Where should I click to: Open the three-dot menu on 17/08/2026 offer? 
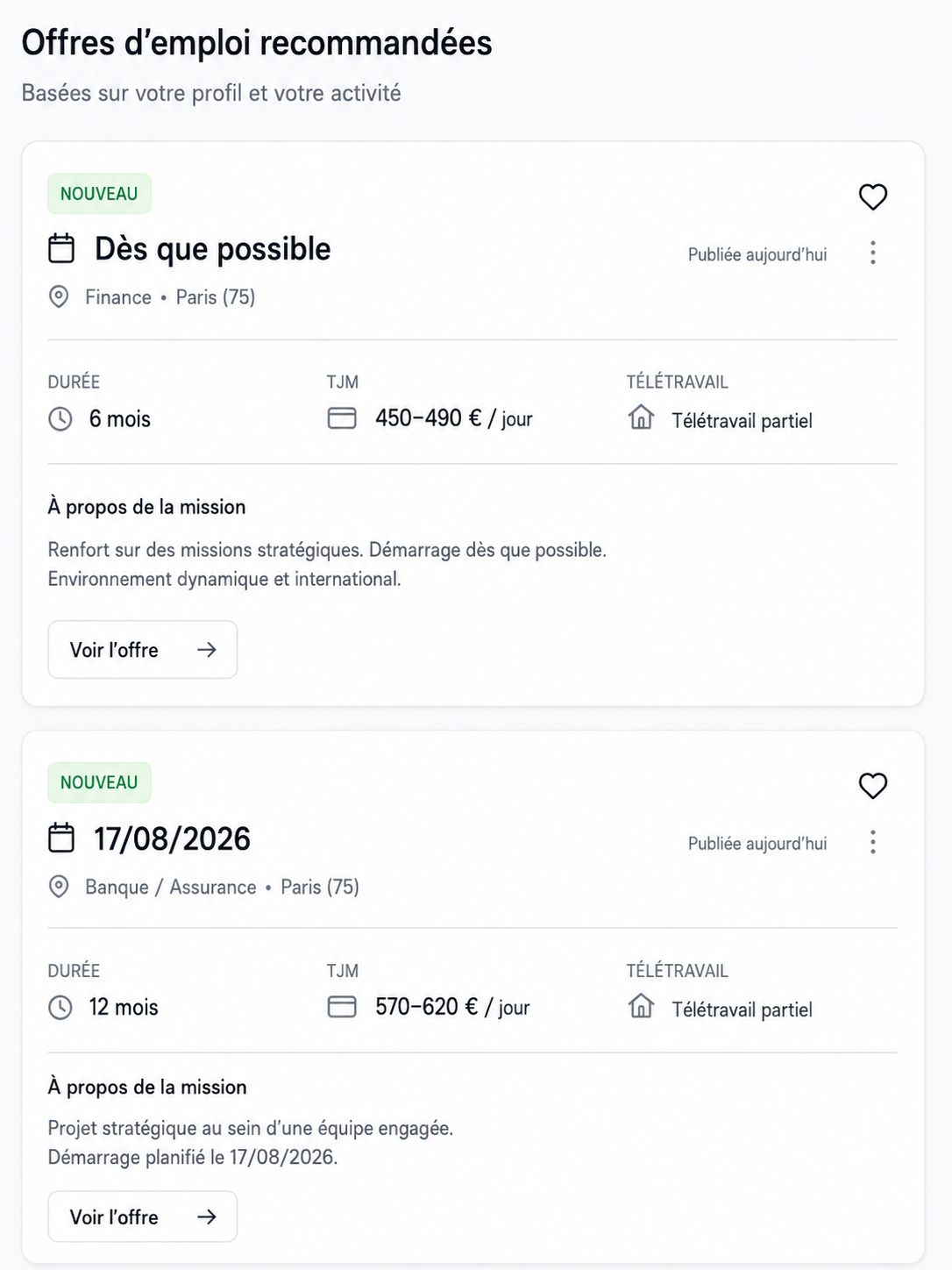pos(872,843)
